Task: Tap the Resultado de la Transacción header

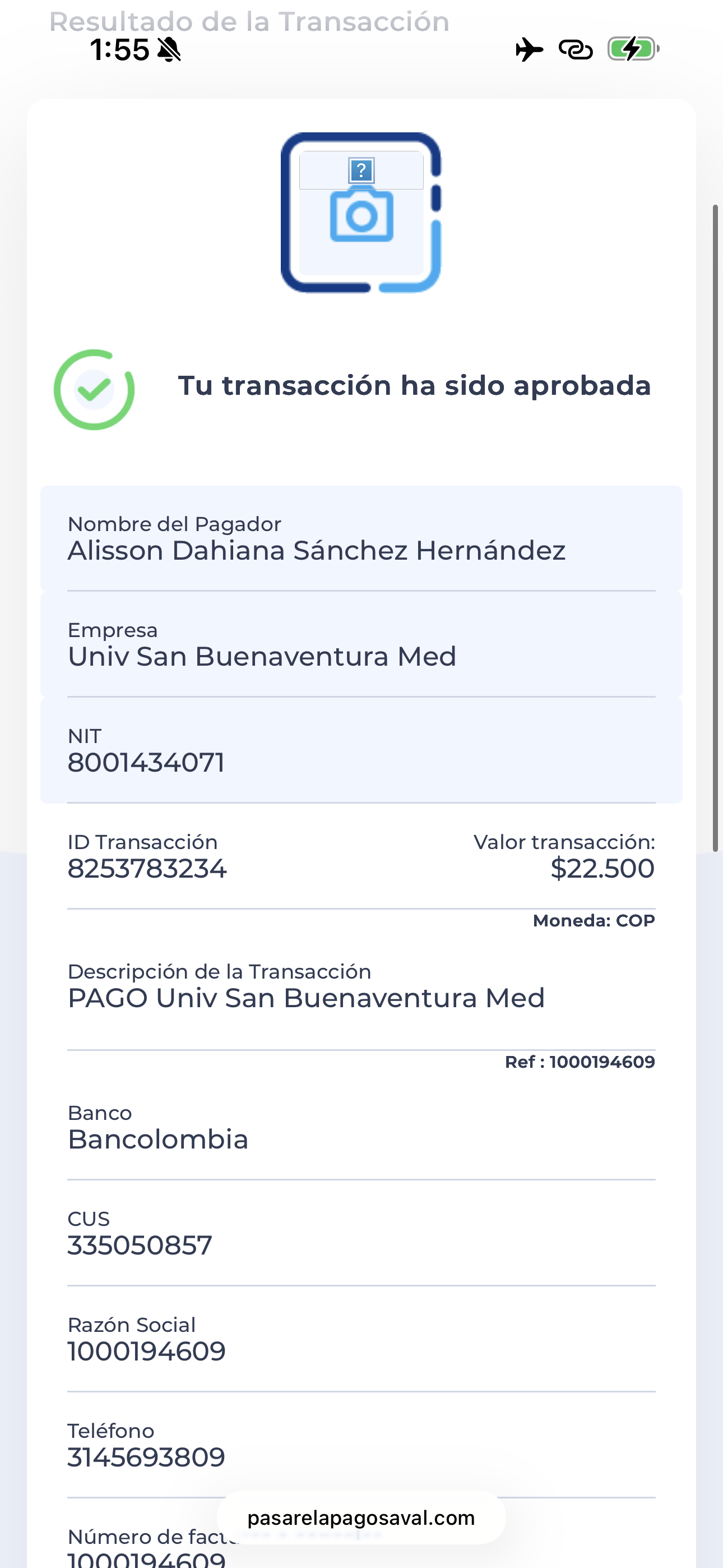Action: 249,21
